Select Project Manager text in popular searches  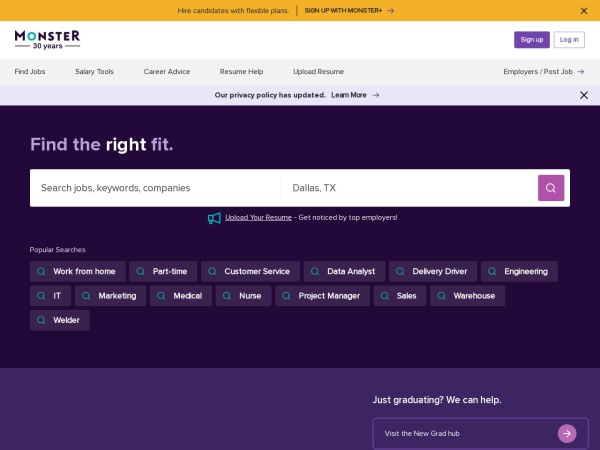click(x=329, y=296)
